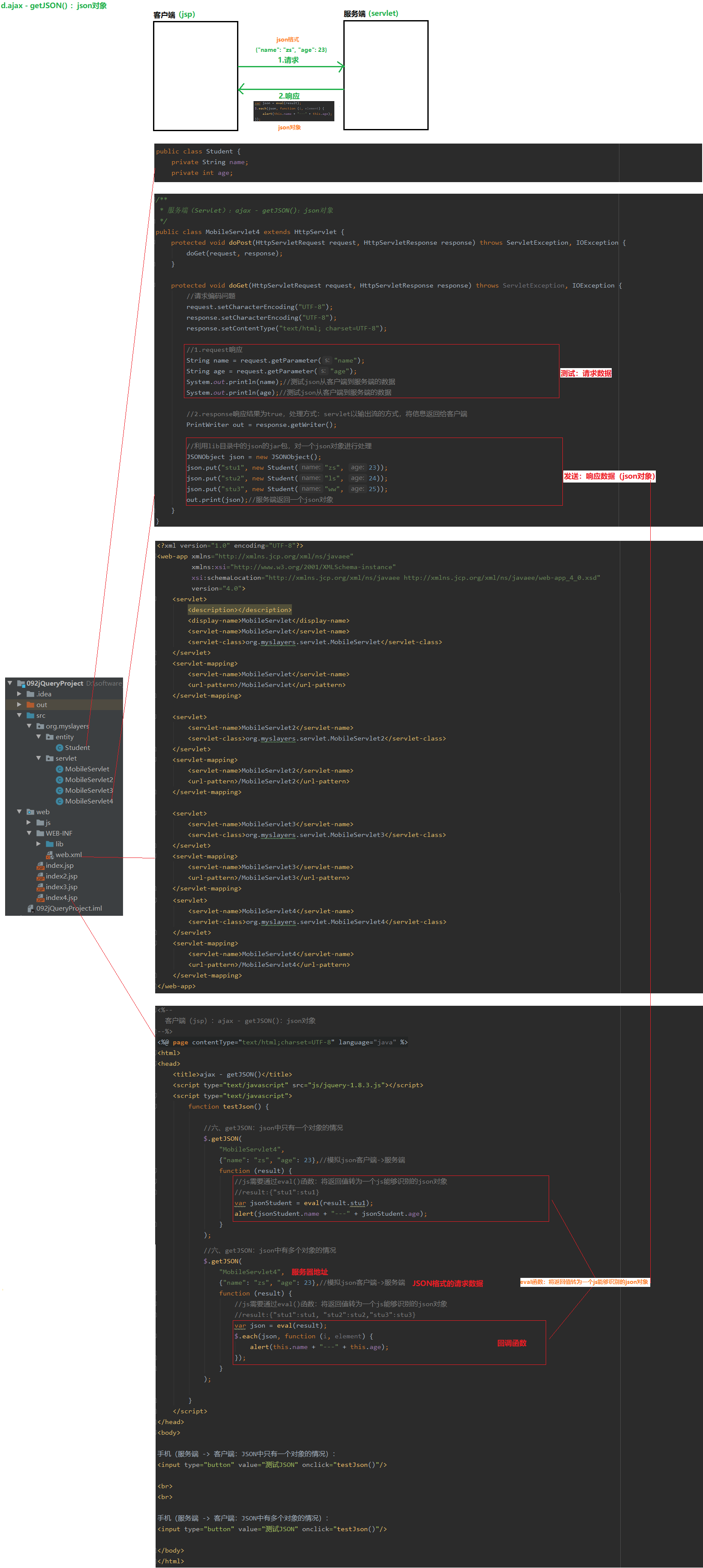The height and width of the screenshot is (1568, 703).
Task: Click the highlighted description tag in web.xml
Action: [240, 610]
